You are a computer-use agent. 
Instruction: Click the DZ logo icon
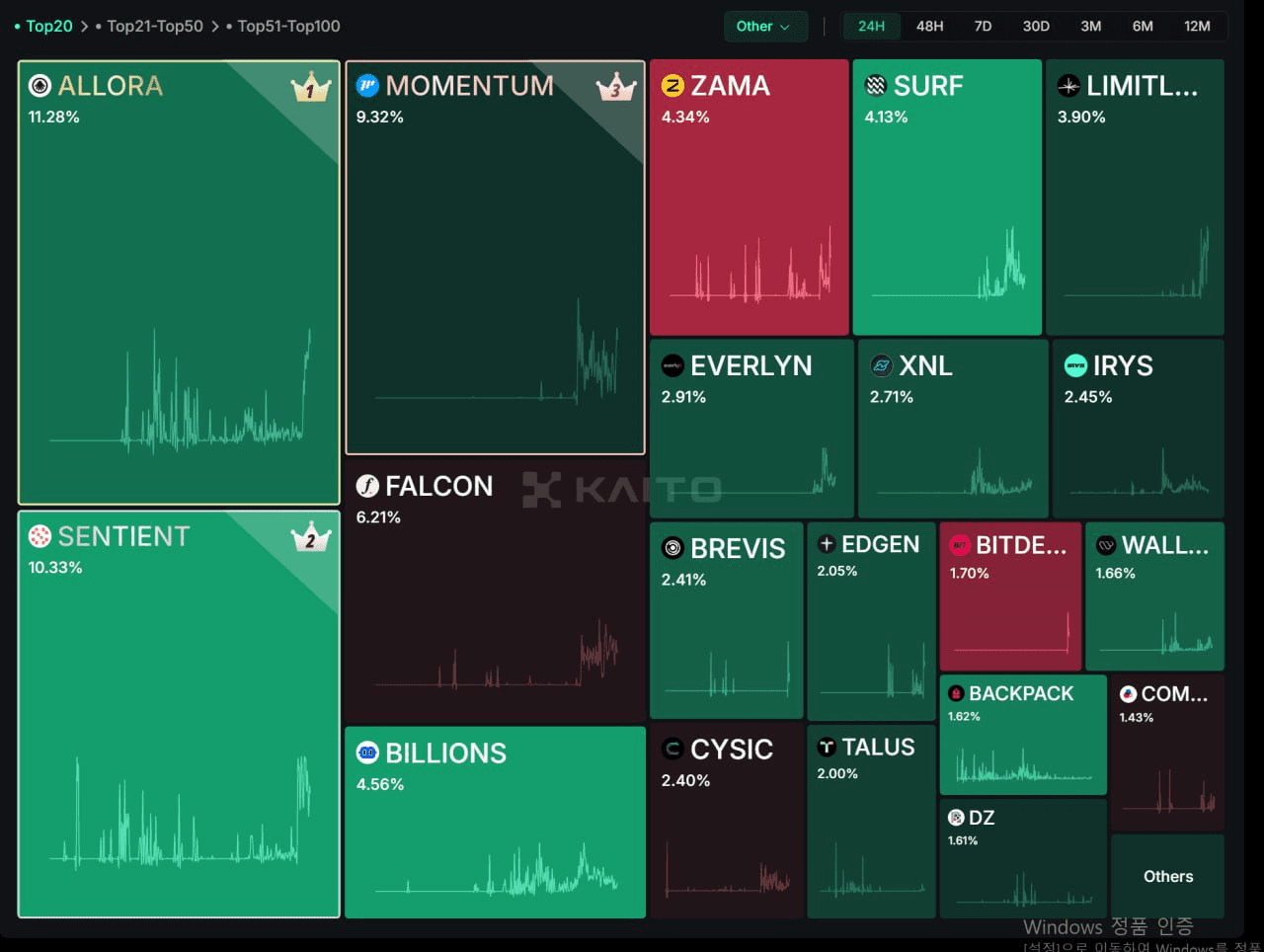pyautogui.click(x=956, y=818)
